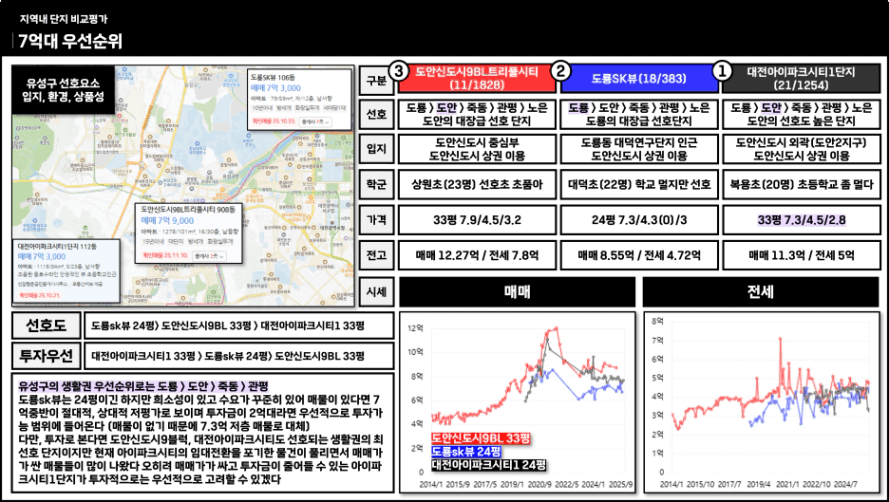Click the 전고 row label
Image resolution: width=889 pixels, height=502 pixels.
coord(376,255)
